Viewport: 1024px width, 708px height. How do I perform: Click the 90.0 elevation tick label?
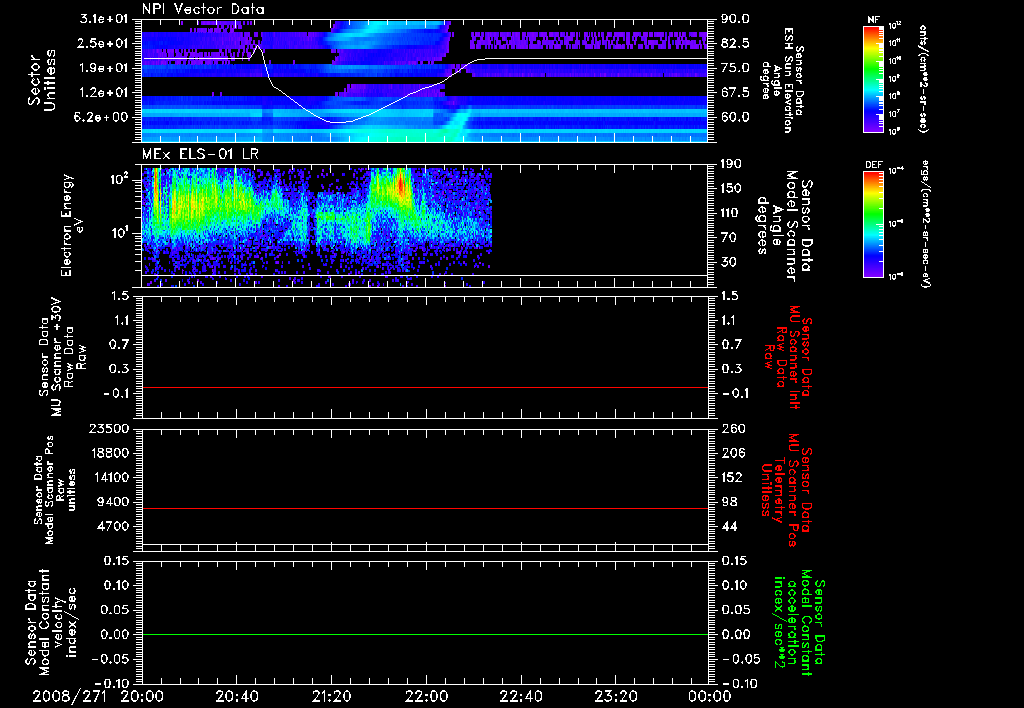[x=735, y=19]
